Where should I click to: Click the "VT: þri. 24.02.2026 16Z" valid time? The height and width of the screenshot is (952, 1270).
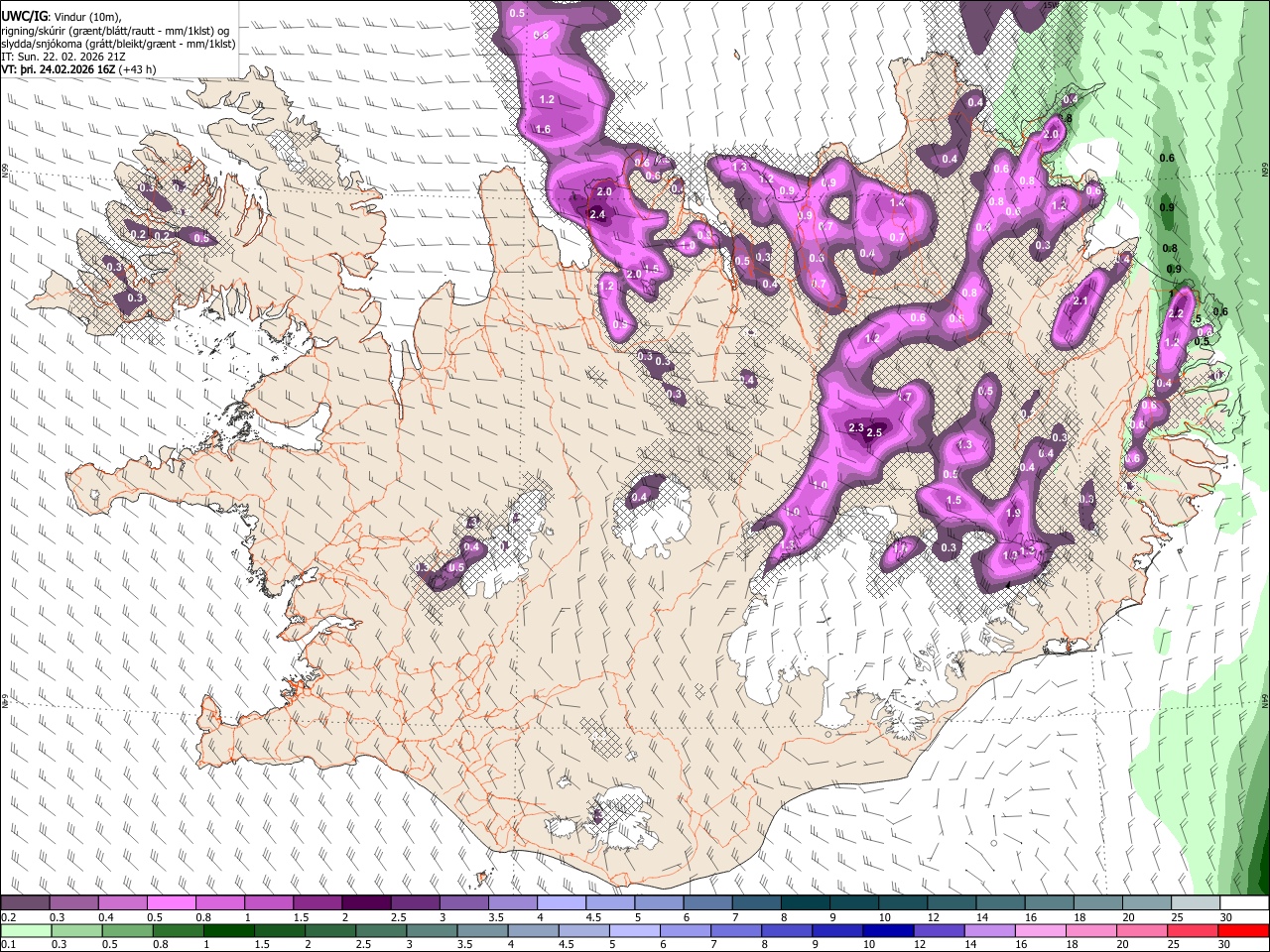(59, 70)
